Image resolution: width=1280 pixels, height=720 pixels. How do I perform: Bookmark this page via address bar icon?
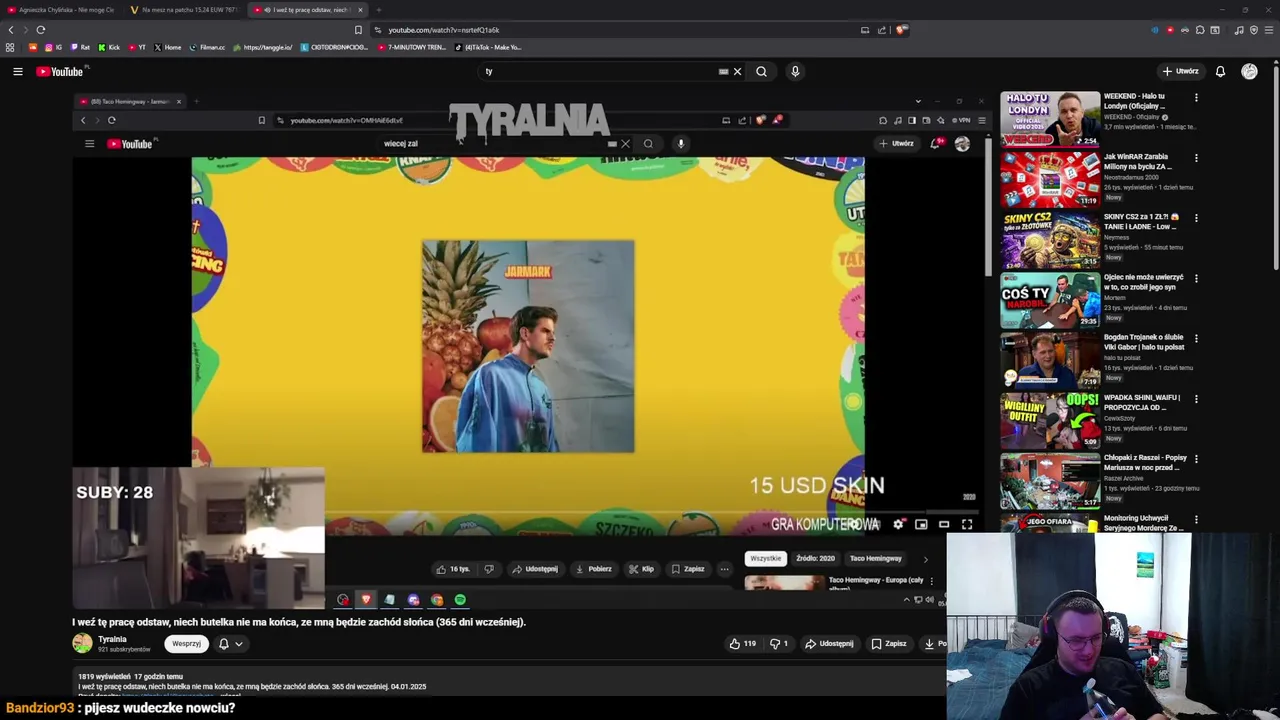[x=358, y=30]
